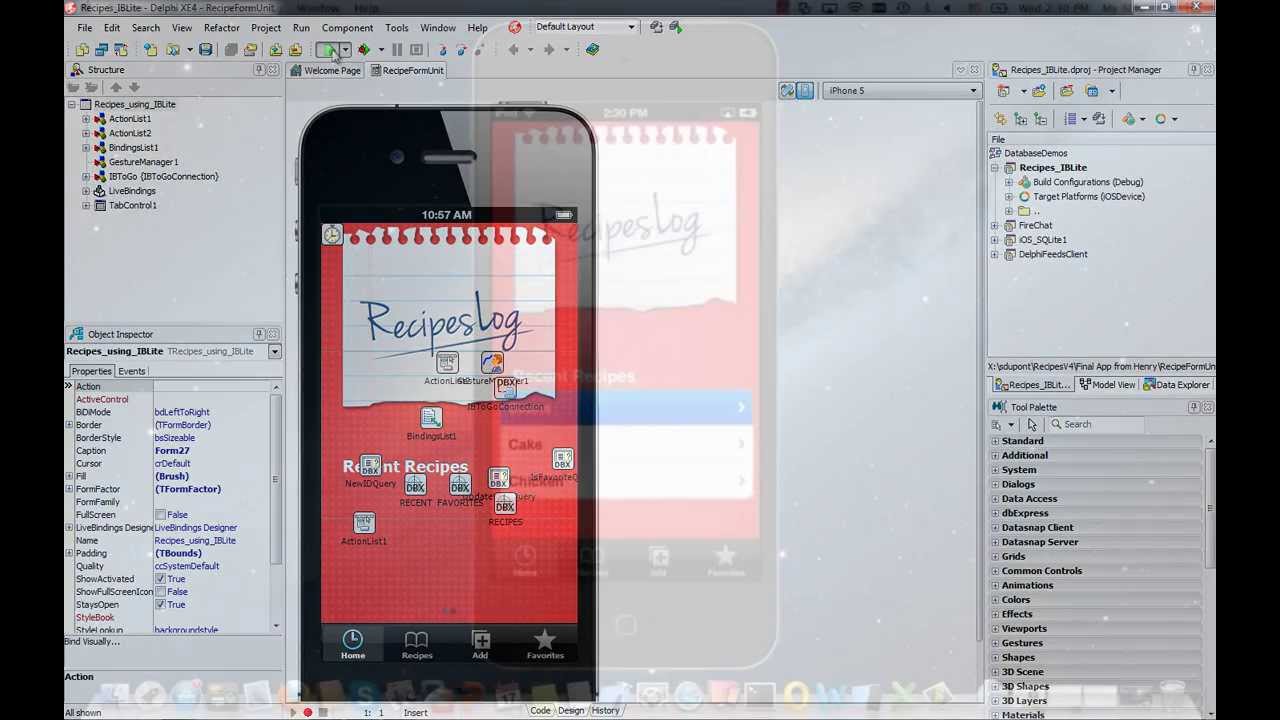This screenshot has height=720, width=1280.
Task: Select the DelphiFeedsClient project
Action: pos(1052,255)
